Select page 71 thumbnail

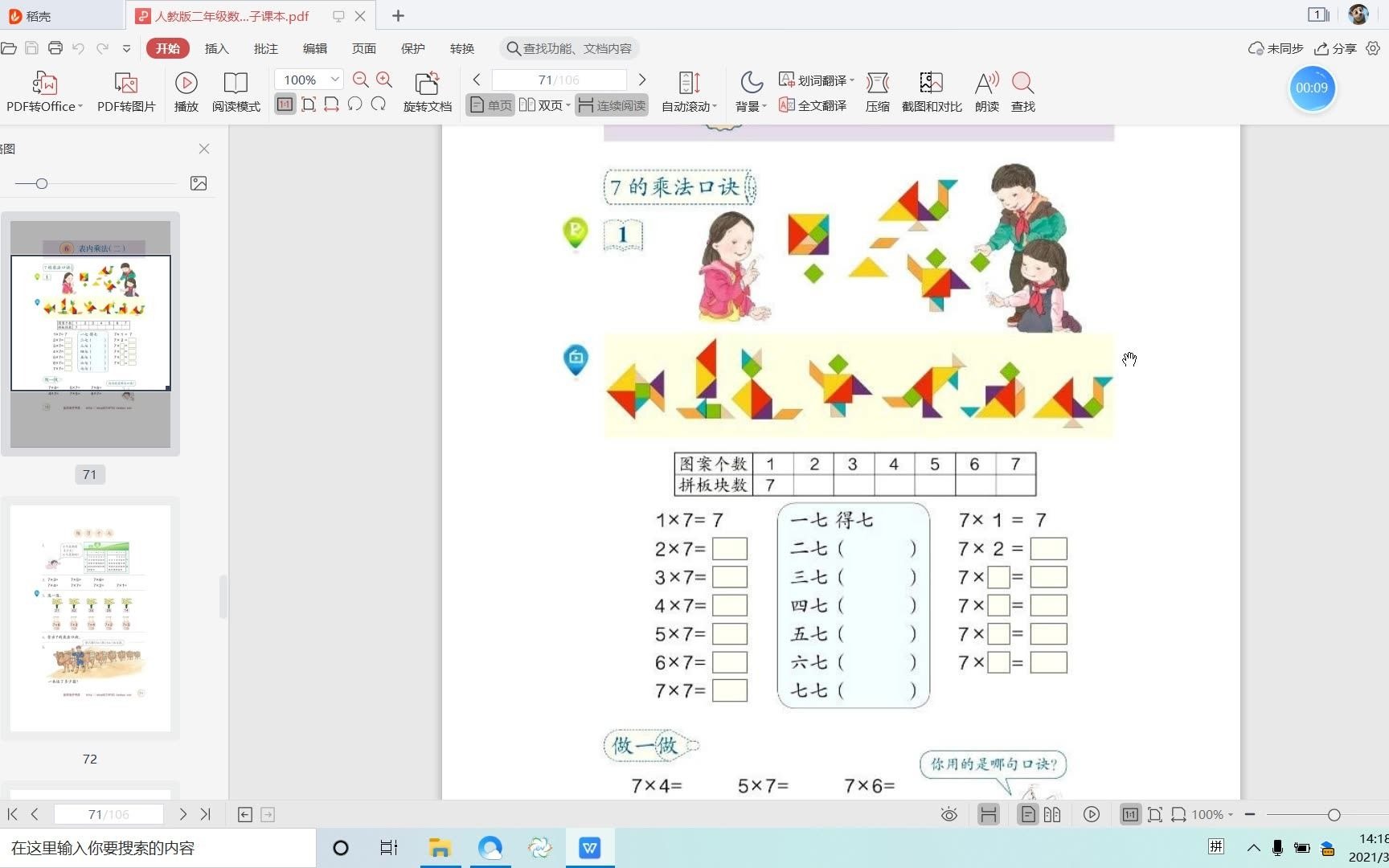click(x=90, y=334)
